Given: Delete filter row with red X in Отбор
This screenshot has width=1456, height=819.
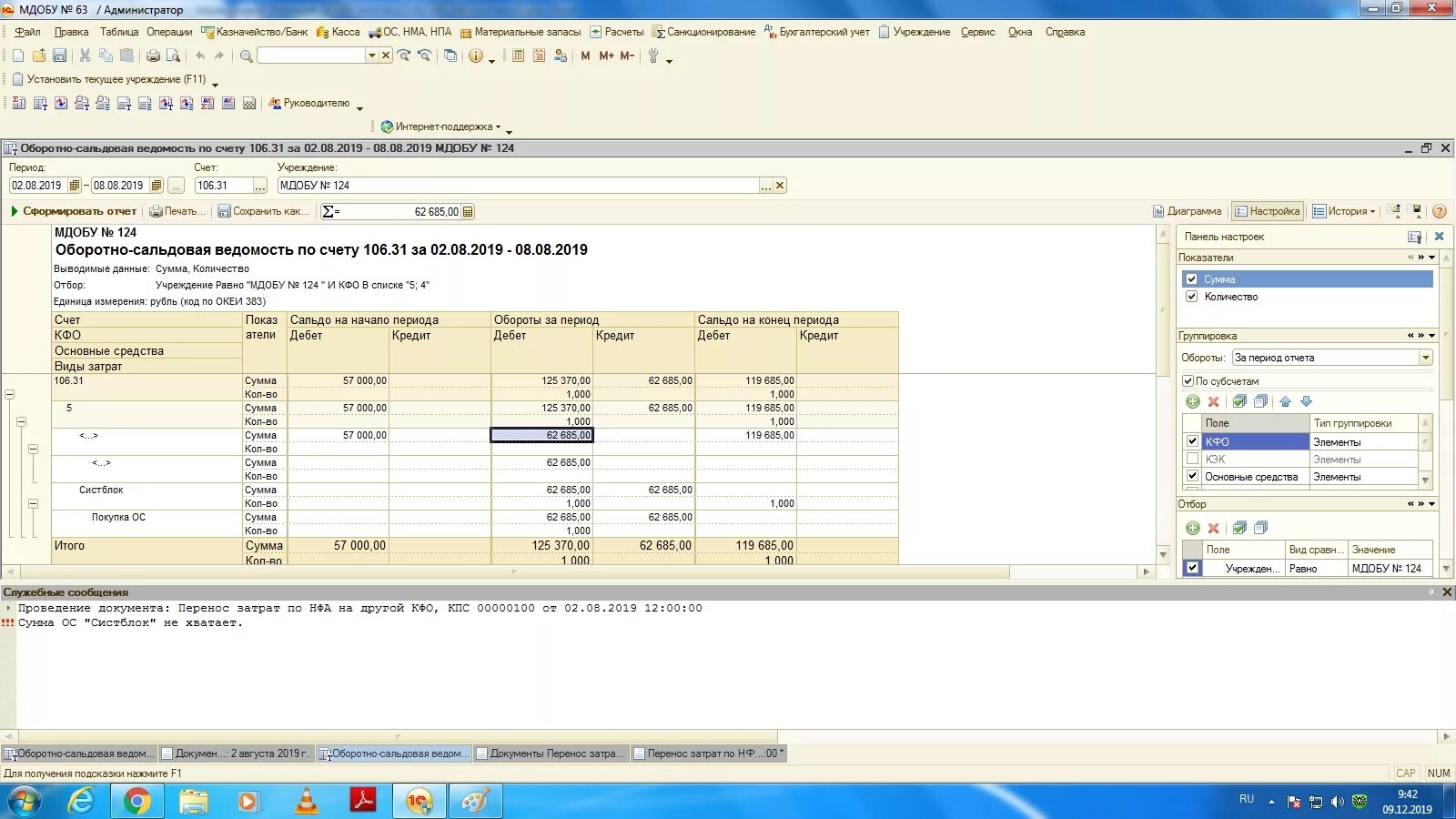Looking at the screenshot, I should tap(1213, 528).
